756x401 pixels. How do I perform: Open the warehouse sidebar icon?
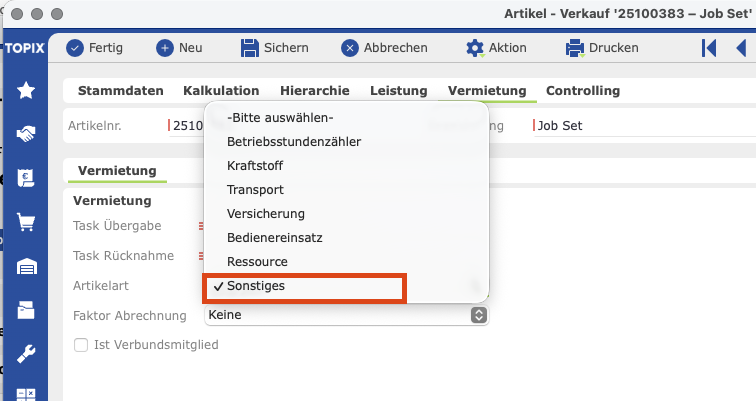[x=26, y=267]
